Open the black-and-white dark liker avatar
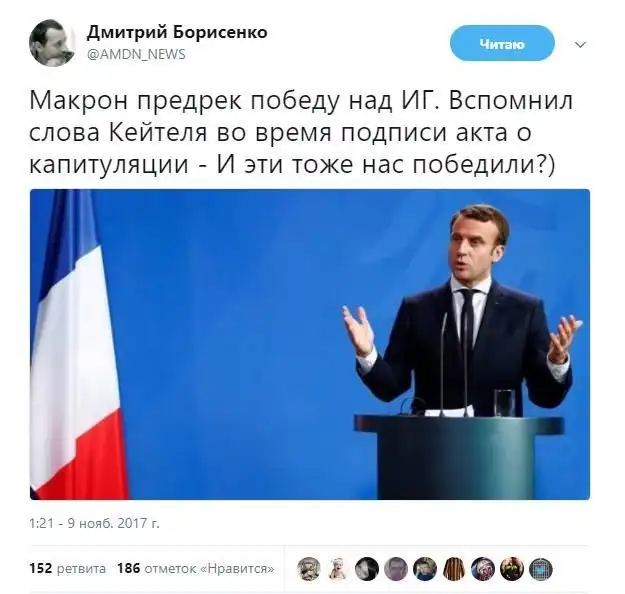Image resolution: width=625 pixels, height=594 pixels. [x=367, y=568]
